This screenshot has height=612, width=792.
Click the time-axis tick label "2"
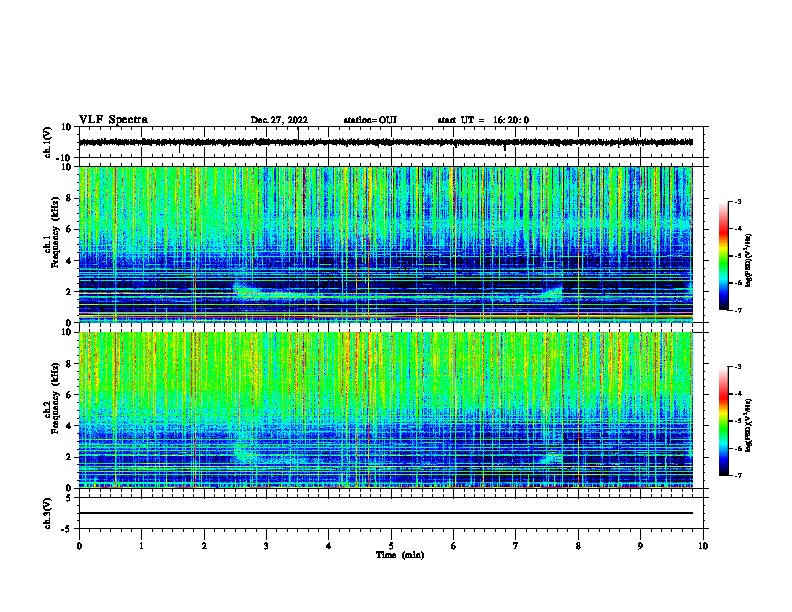coord(204,546)
